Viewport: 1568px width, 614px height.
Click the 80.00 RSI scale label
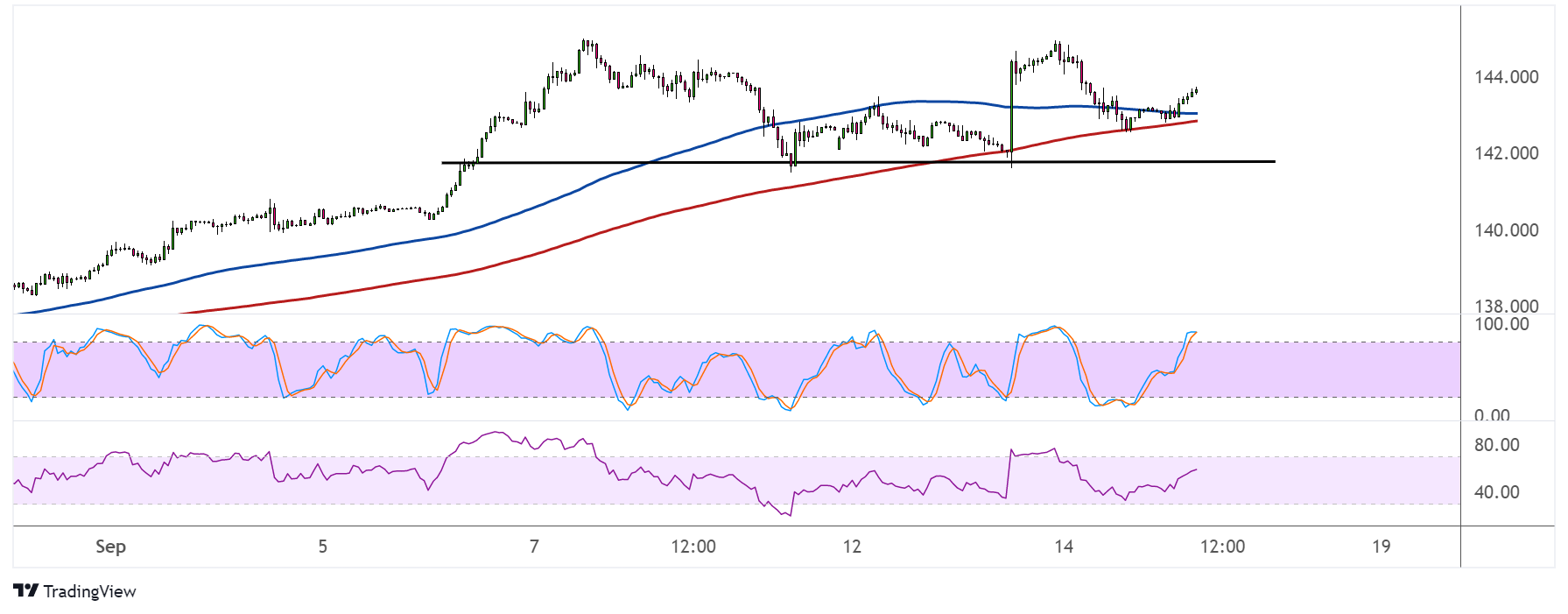click(x=1496, y=445)
